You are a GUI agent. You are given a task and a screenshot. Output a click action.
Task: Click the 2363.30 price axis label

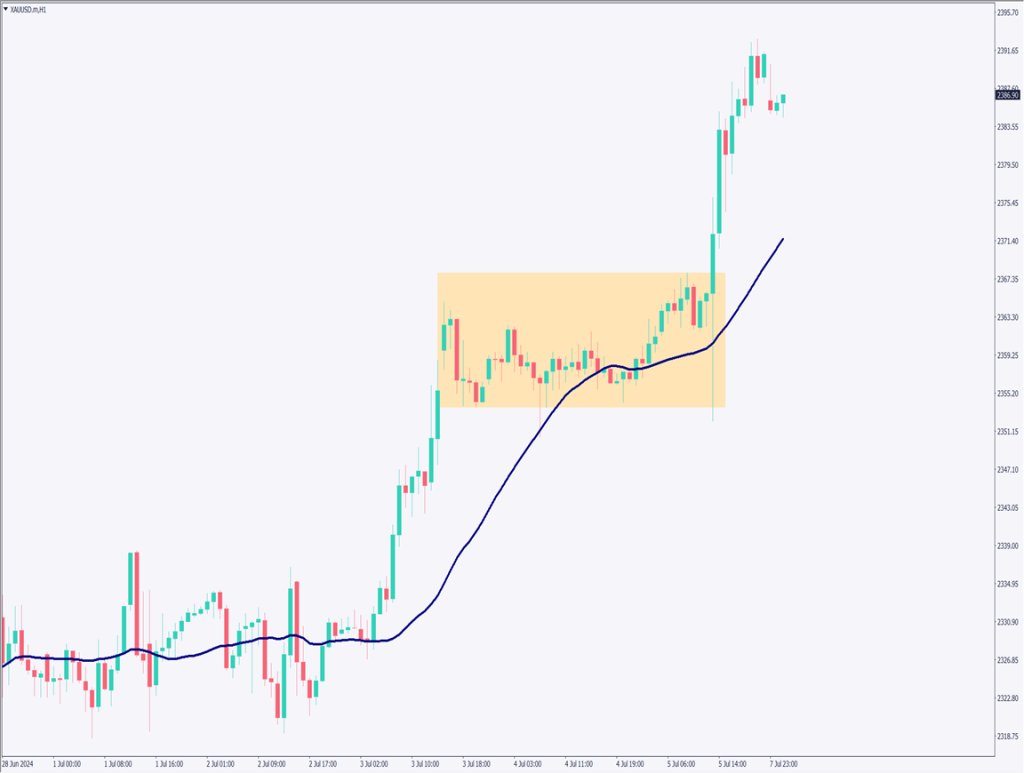[x=1007, y=317]
